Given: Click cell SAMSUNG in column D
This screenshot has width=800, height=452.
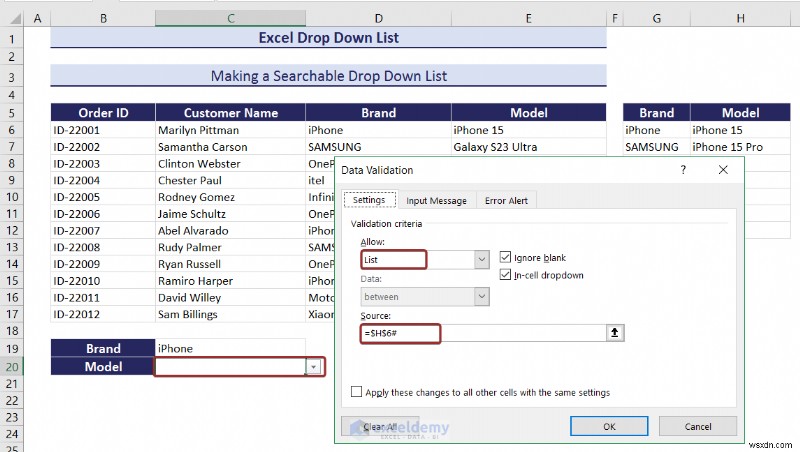Looking at the screenshot, I should pos(378,147).
